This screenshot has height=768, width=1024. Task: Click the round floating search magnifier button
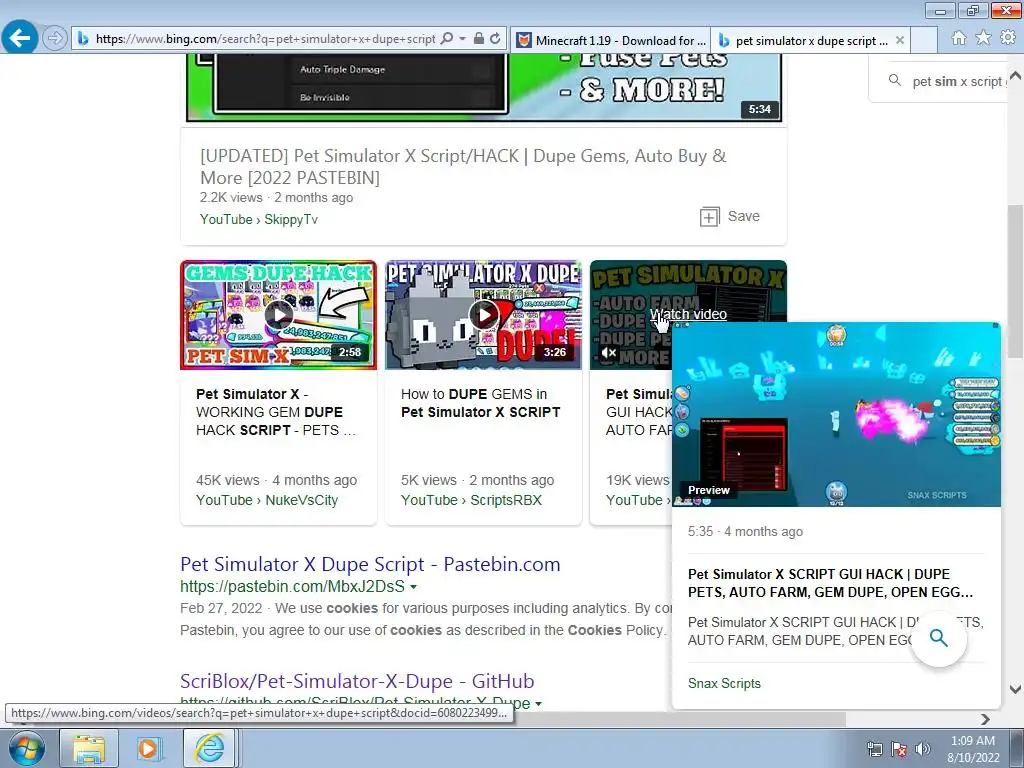click(x=938, y=638)
